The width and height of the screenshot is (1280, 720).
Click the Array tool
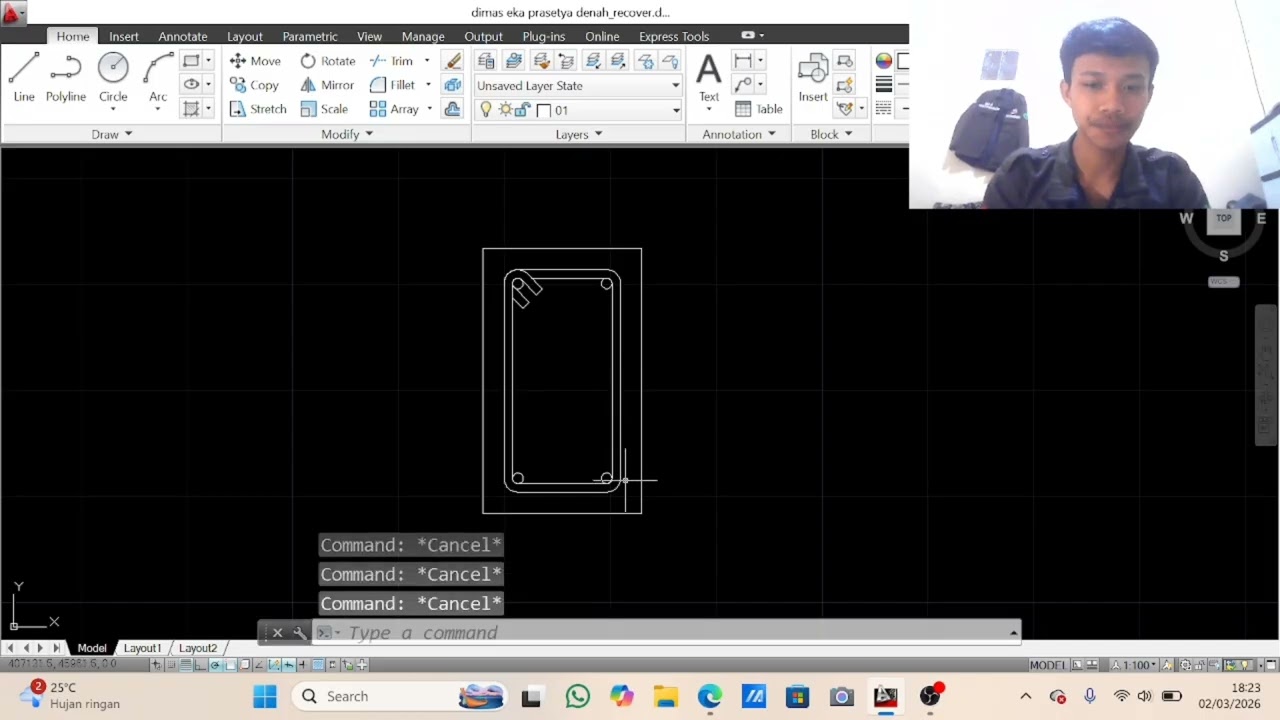pos(394,109)
